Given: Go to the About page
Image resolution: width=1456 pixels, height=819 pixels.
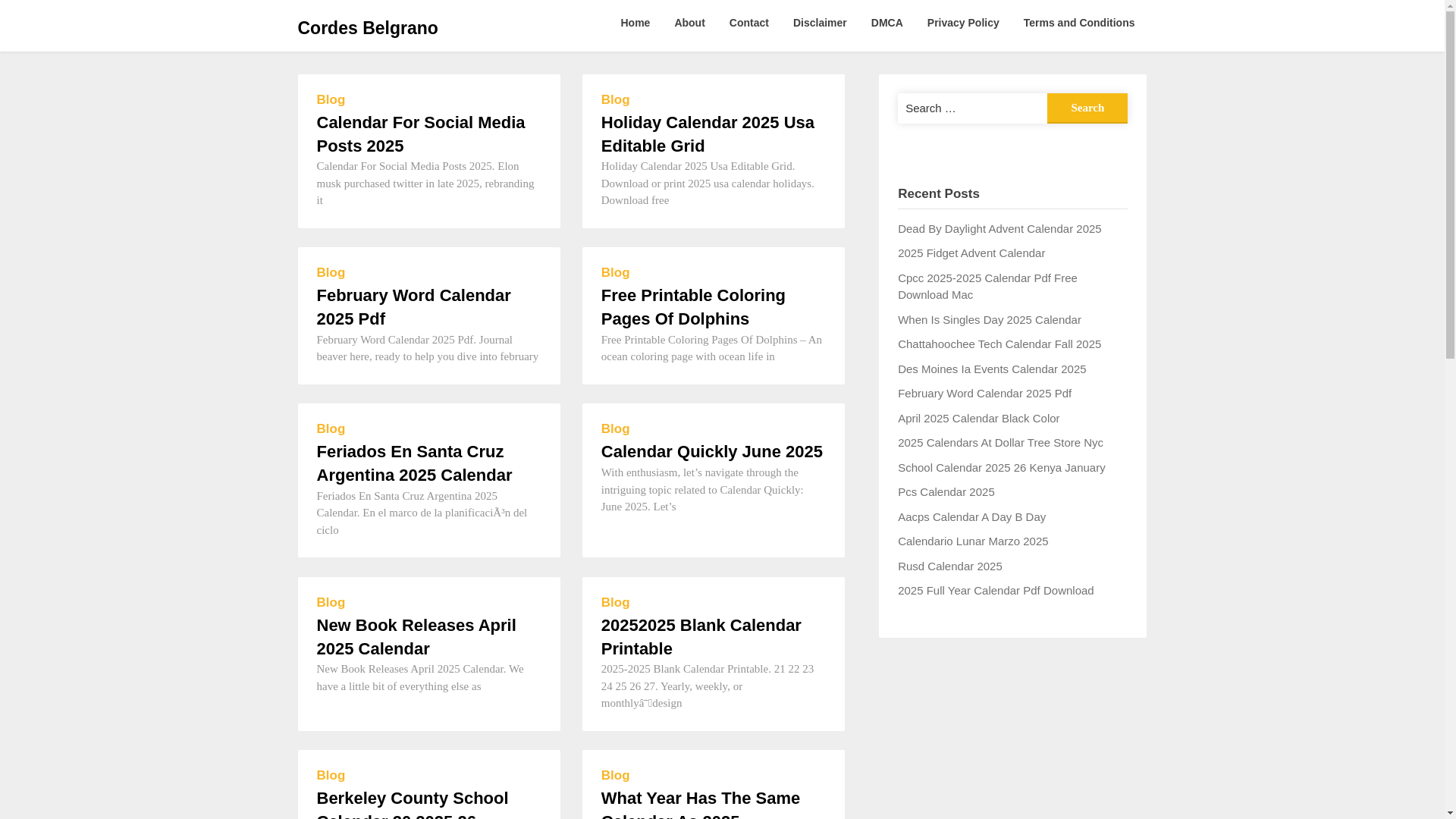Looking at the screenshot, I should click(x=689, y=23).
